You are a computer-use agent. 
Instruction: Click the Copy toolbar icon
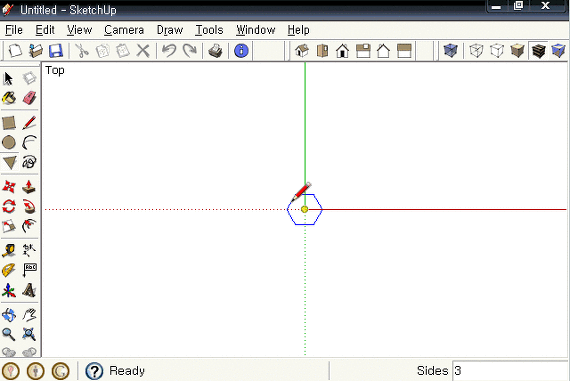point(103,51)
